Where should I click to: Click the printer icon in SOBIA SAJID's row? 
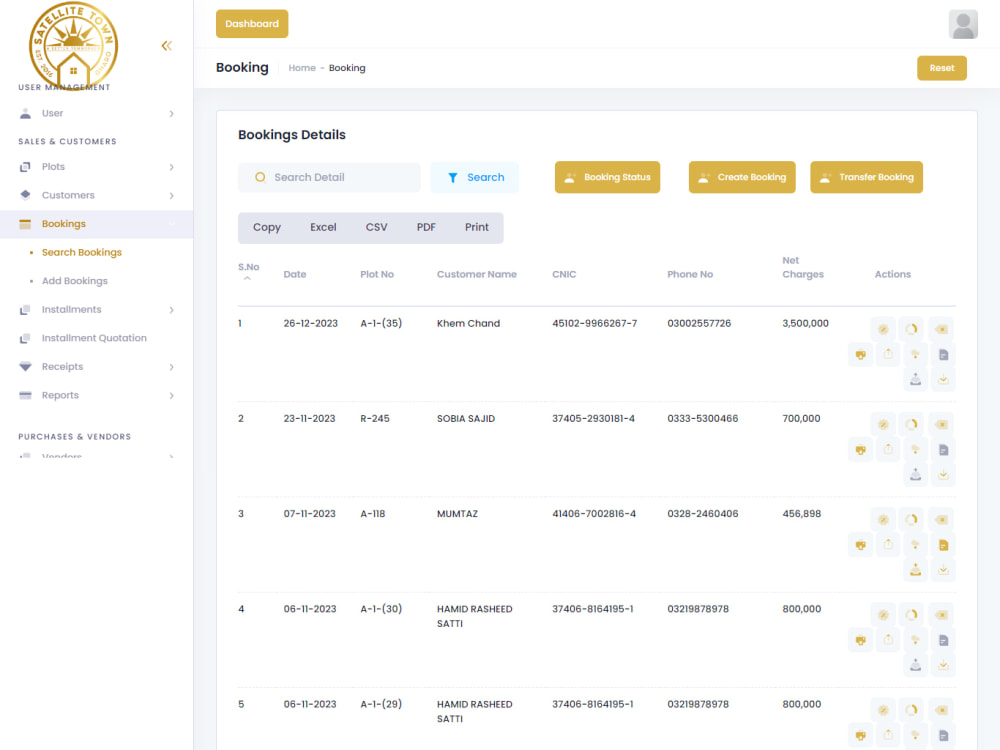860,450
